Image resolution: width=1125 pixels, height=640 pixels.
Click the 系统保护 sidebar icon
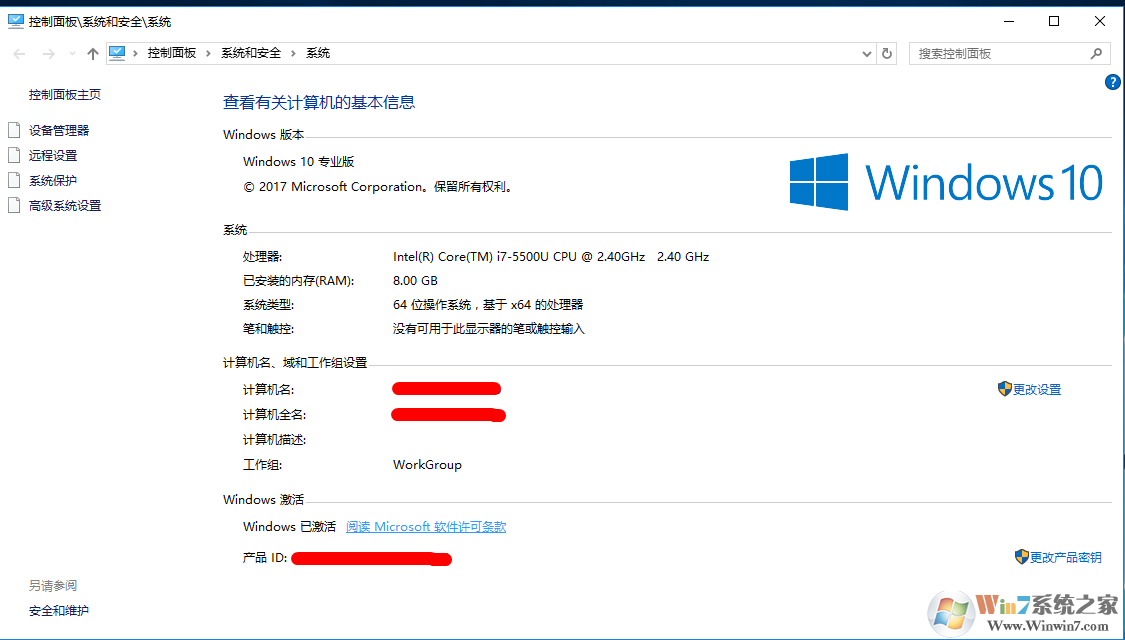14,180
